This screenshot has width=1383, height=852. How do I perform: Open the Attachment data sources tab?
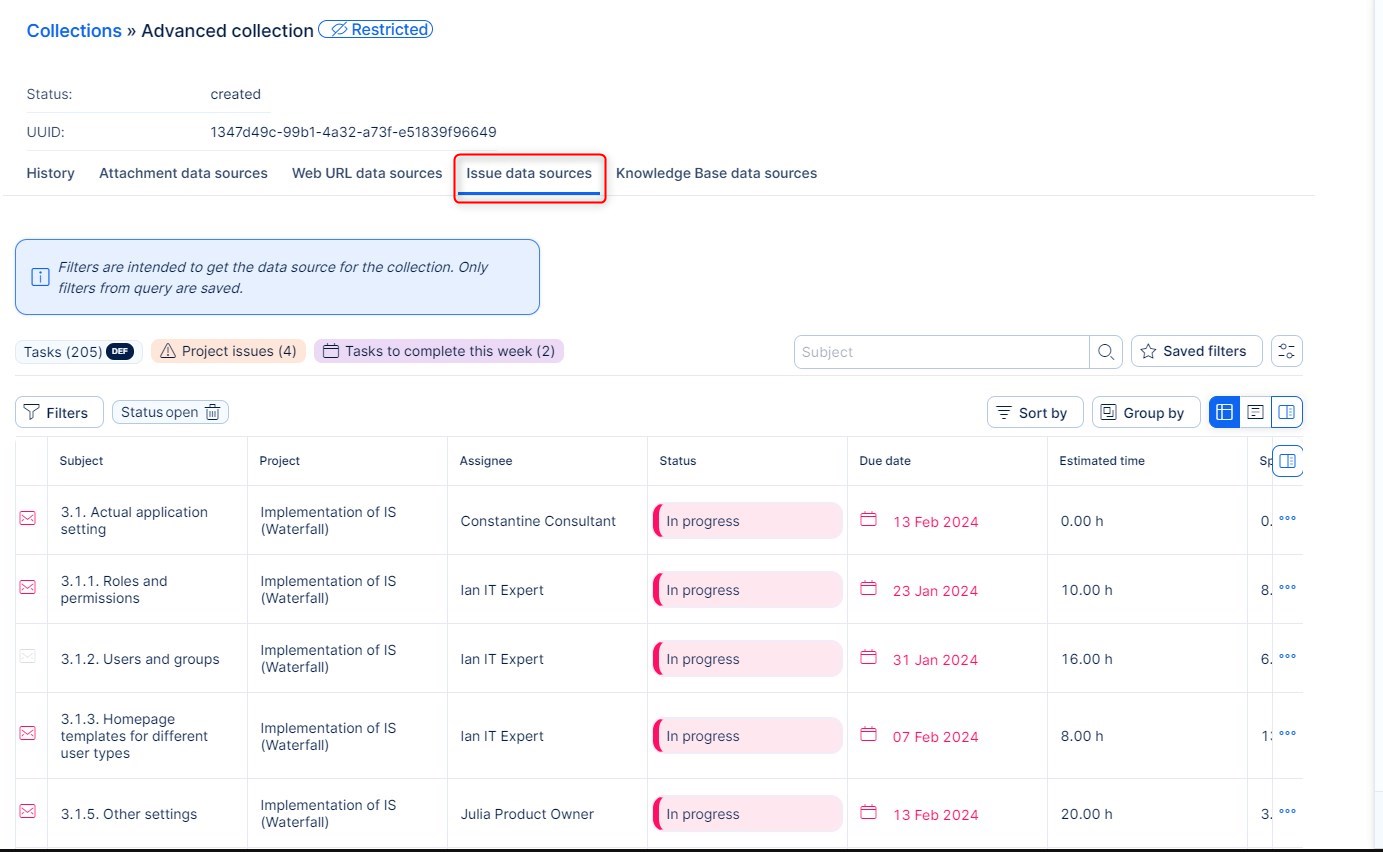(x=183, y=174)
